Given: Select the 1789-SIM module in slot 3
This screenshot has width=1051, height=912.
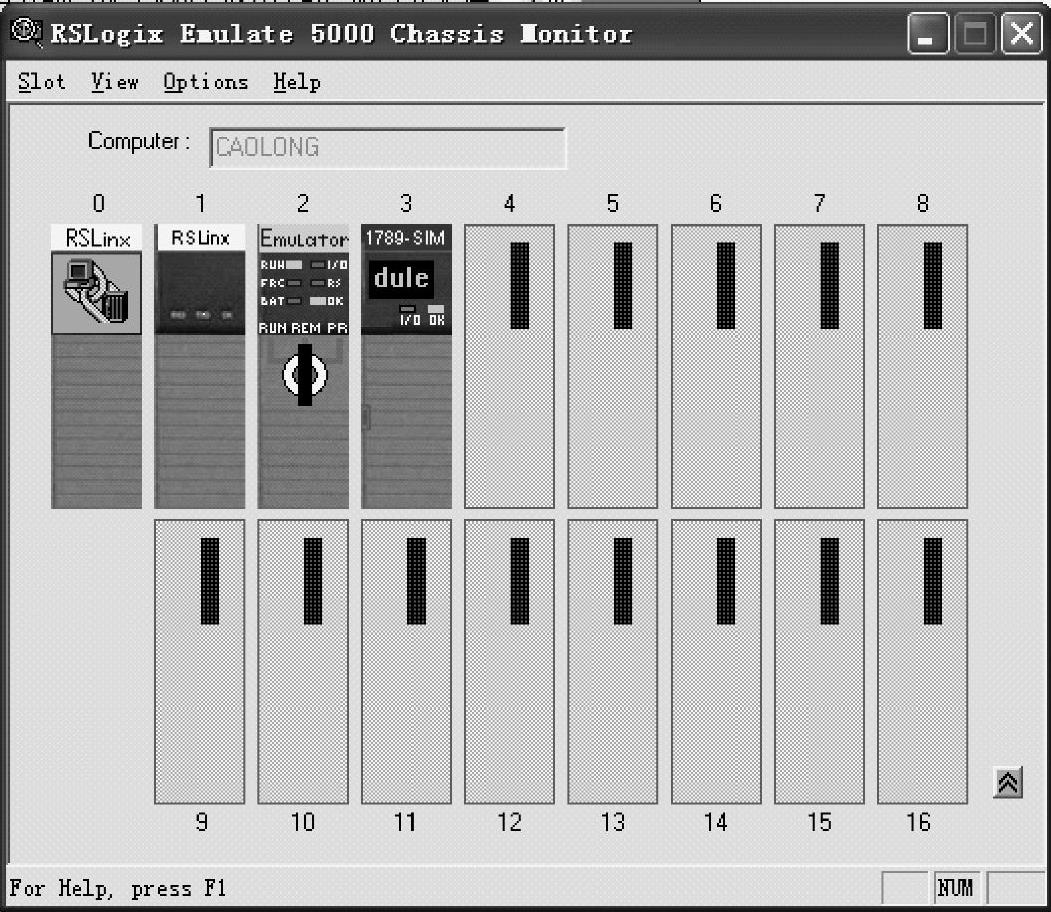Looking at the screenshot, I should click(406, 366).
